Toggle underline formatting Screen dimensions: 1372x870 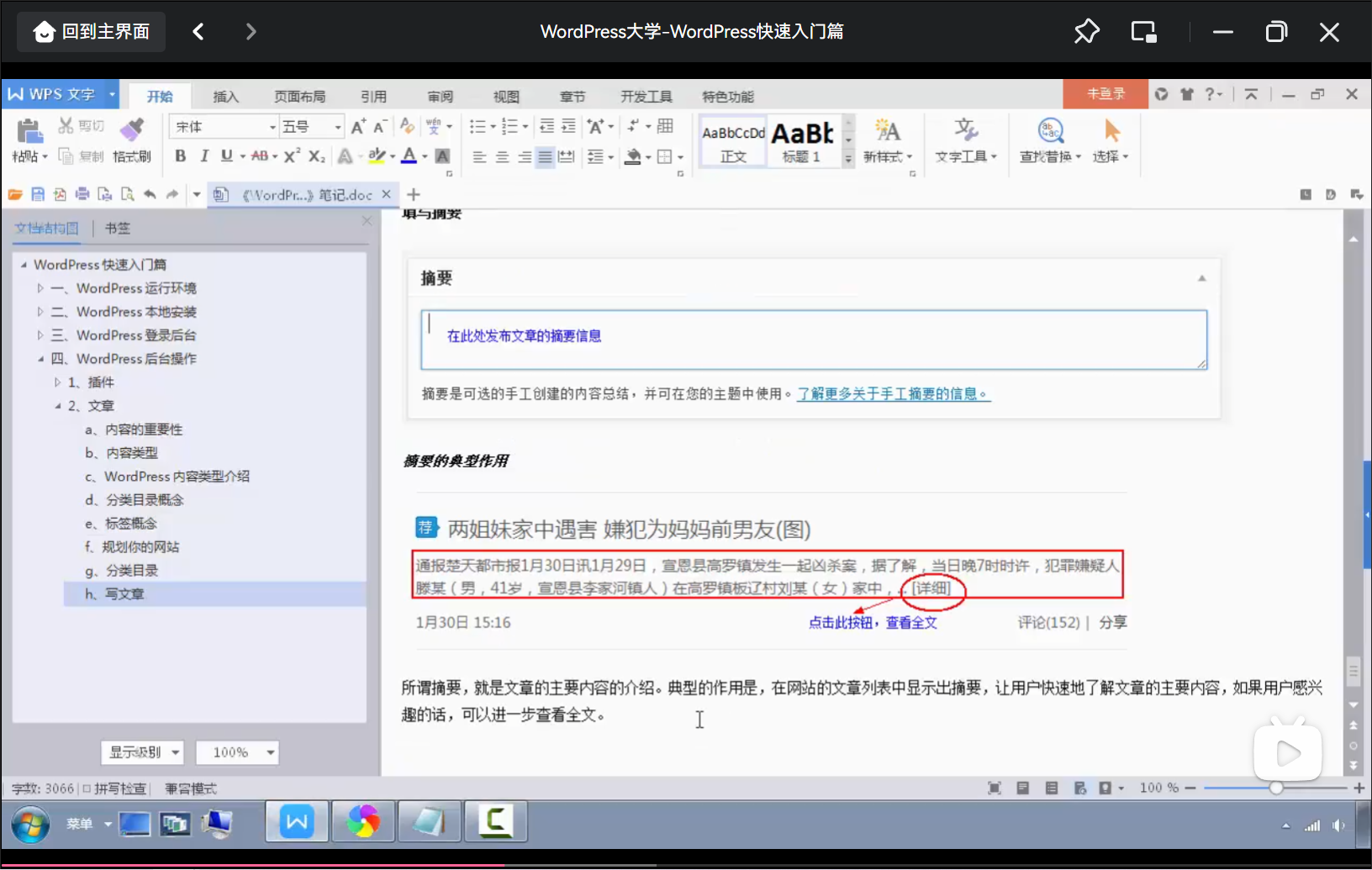pyautogui.click(x=227, y=156)
